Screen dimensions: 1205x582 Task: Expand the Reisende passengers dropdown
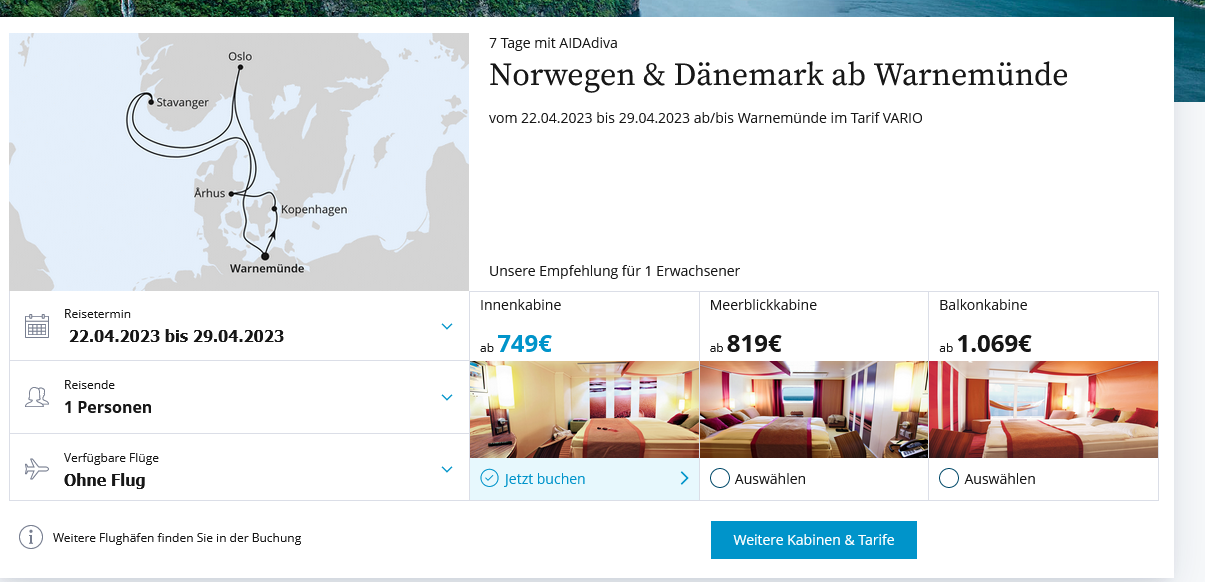447,397
